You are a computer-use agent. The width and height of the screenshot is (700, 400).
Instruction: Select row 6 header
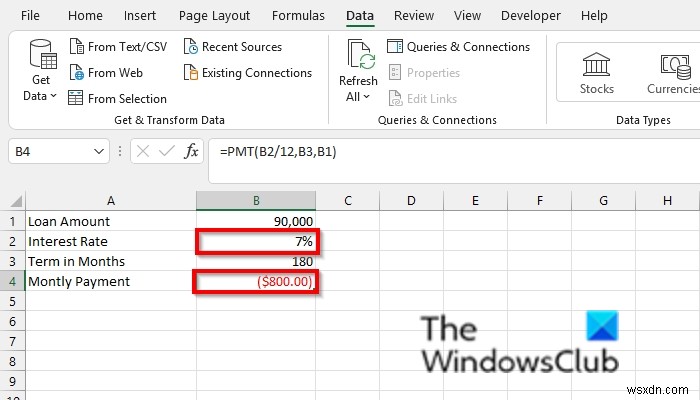click(12, 321)
